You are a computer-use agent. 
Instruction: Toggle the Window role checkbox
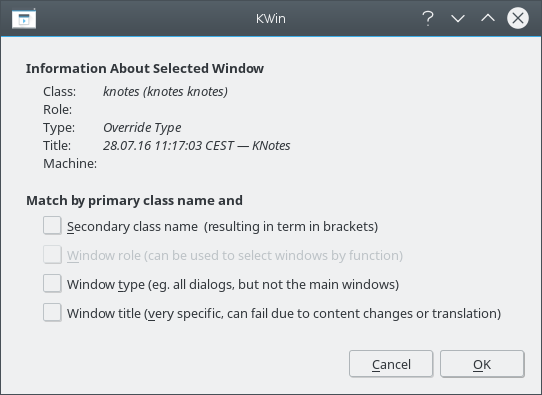[52, 255]
